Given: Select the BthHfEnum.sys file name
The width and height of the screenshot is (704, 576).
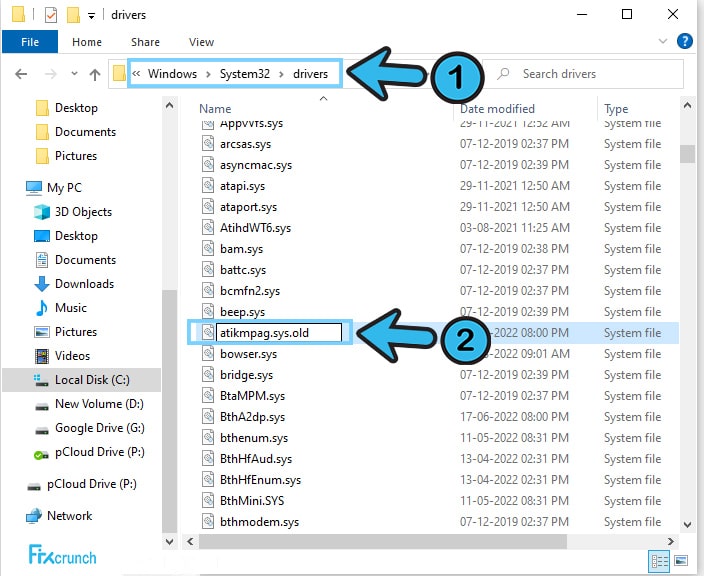Looking at the screenshot, I should (x=260, y=480).
